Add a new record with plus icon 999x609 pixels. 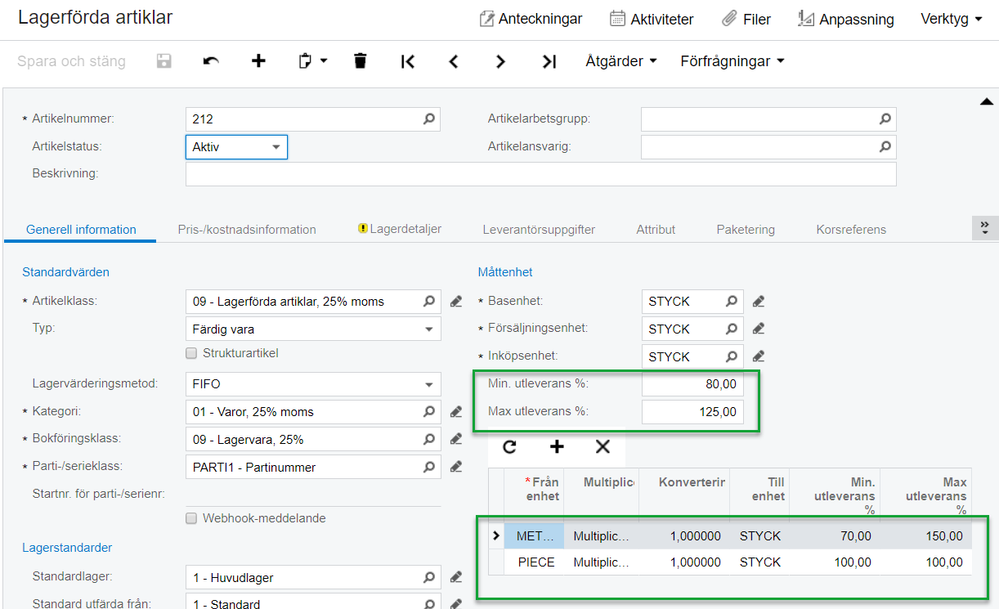coord(258,61)
